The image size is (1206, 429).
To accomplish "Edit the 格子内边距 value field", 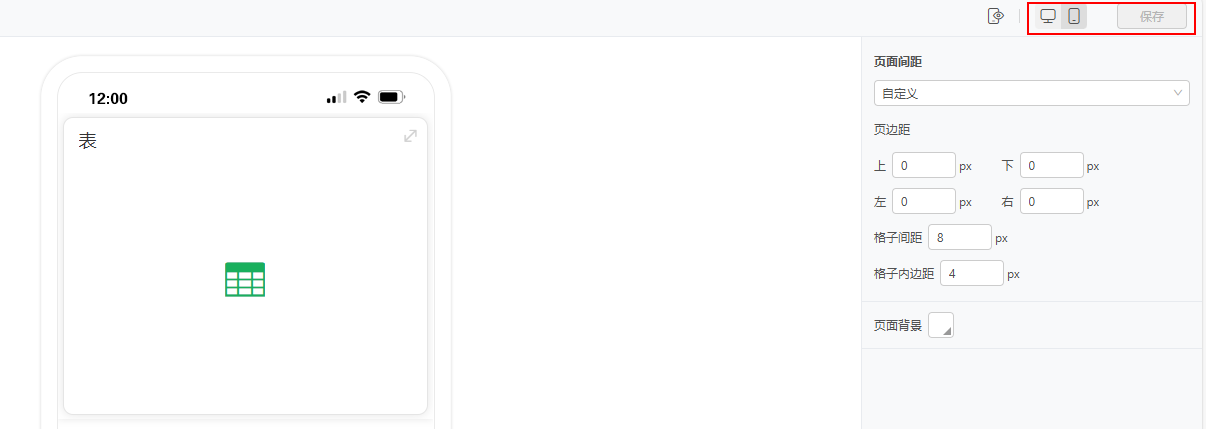I will pyautogui.click(x=972, y=273).
